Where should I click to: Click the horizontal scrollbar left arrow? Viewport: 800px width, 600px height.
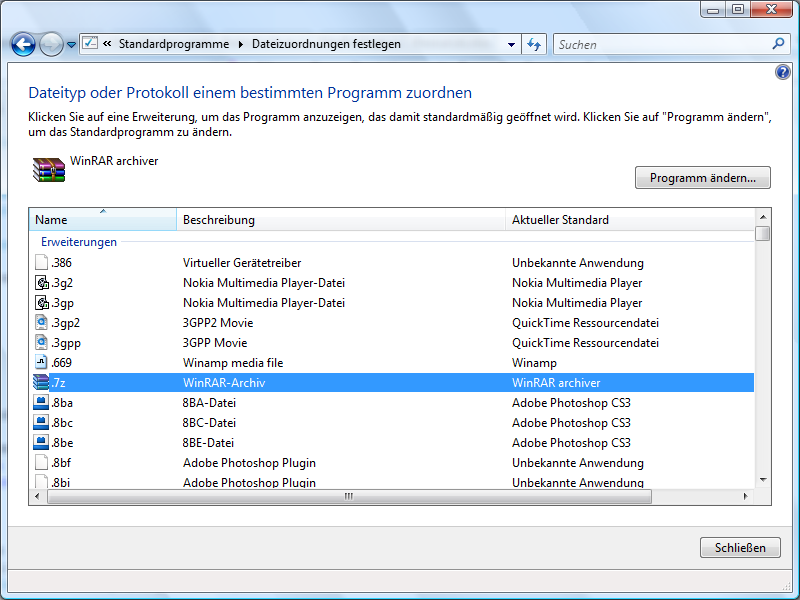pyautogui.click(x=37, y=496)
